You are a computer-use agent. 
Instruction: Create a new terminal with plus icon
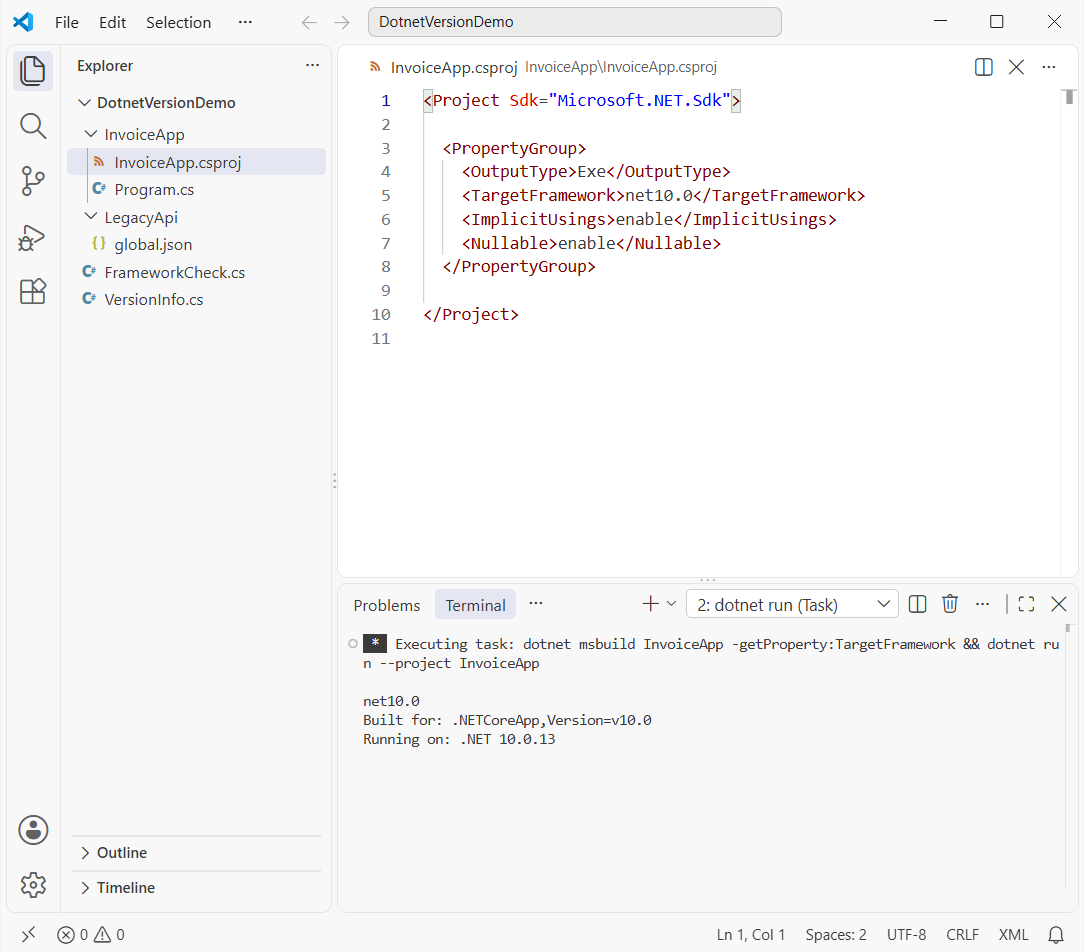[x=650, y=604]
